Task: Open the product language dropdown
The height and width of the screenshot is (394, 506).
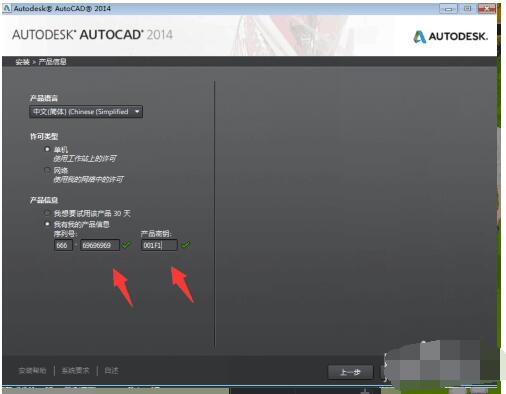Action: (86, 112)
